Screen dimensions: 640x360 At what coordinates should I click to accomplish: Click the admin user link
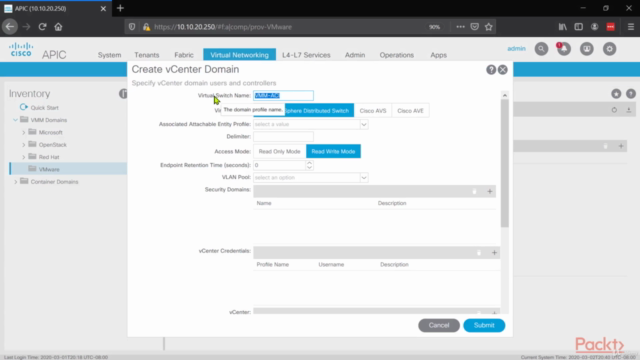click(x=516, y=49)
